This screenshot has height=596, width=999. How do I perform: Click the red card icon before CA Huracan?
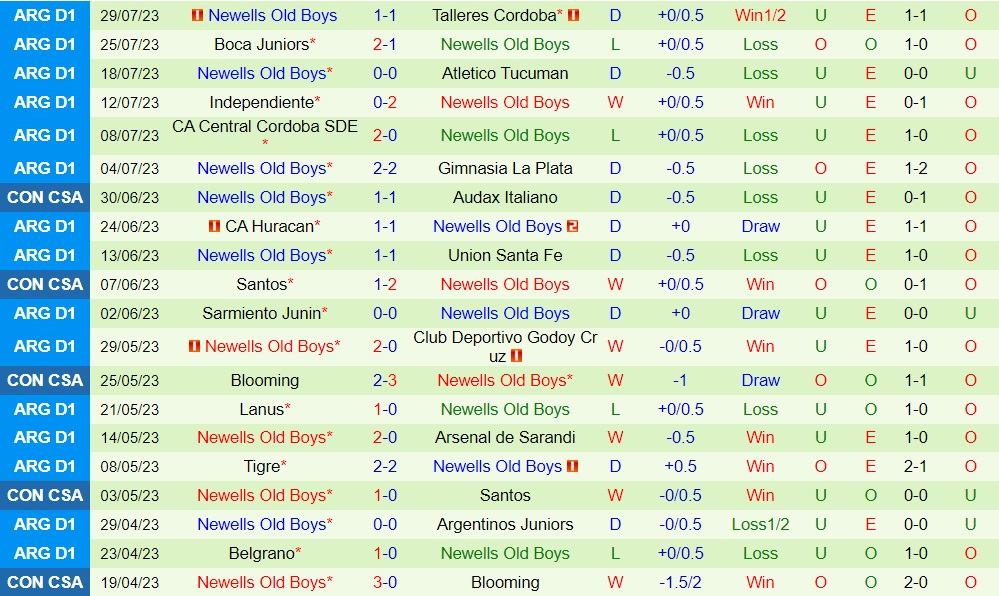pyautogui.click(x=215, y=227)
